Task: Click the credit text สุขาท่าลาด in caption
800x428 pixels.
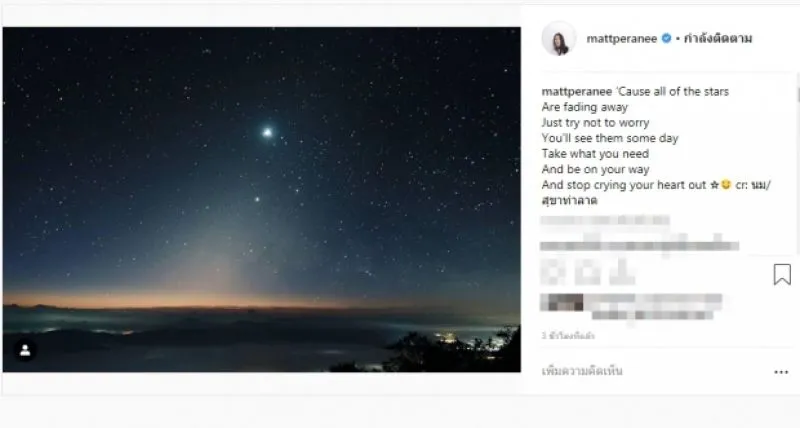Action: point(569,200)
